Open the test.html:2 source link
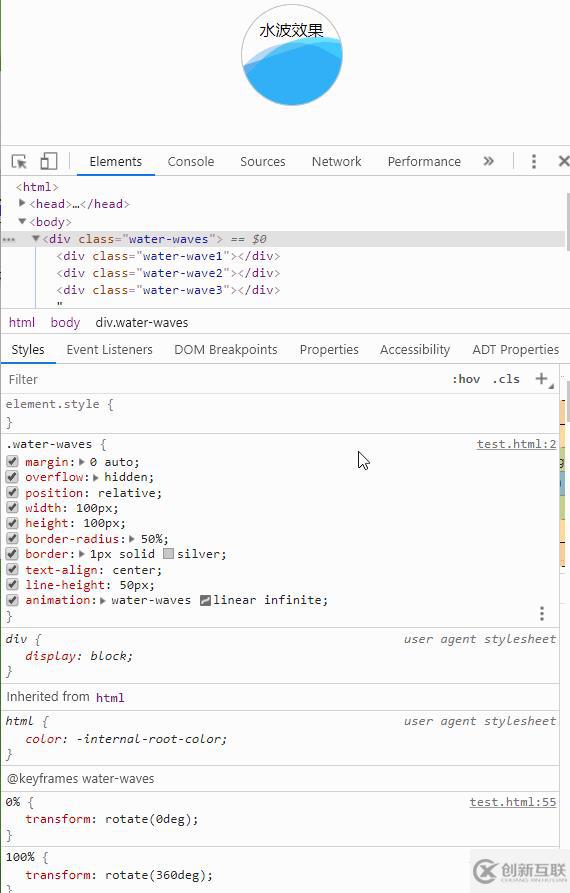The width and height of the screenshot is (570, 893). [516, 444]
